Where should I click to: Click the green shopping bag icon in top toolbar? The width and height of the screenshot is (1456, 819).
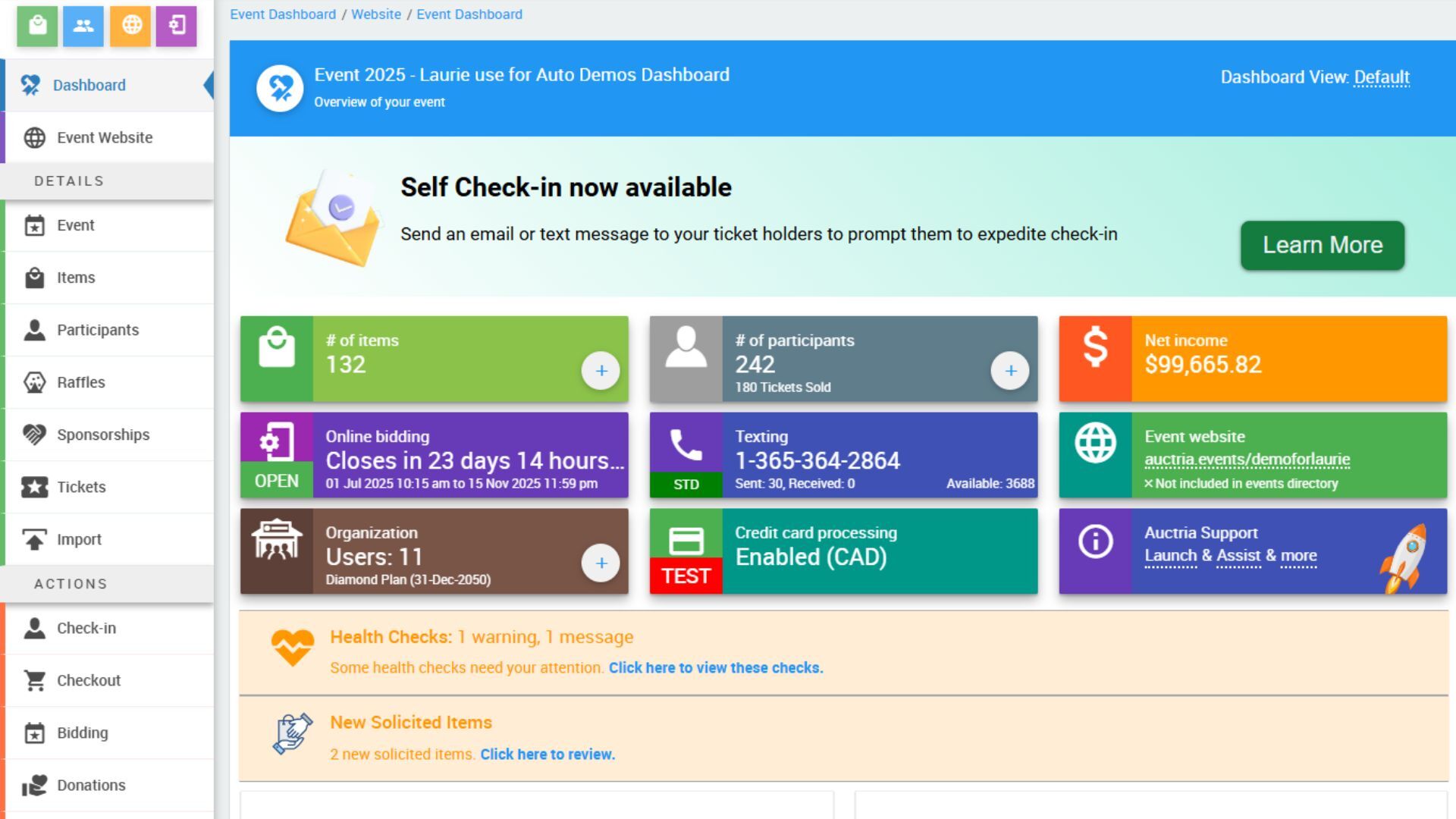click(x=37, y=27)
